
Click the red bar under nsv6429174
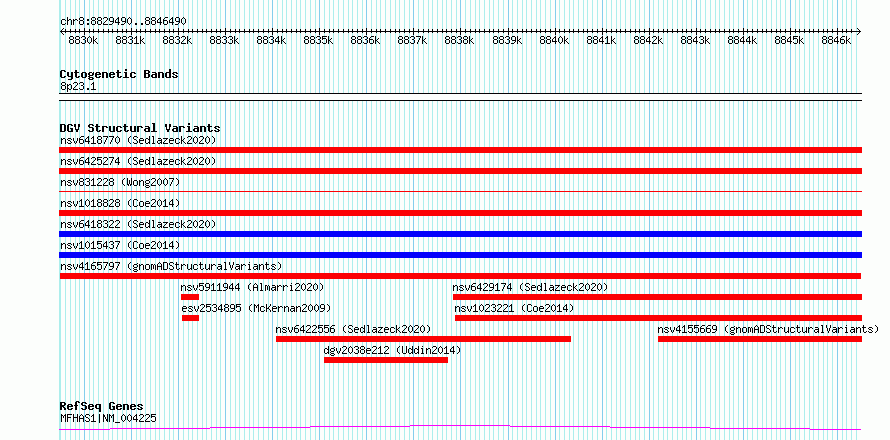pos(657,297)
